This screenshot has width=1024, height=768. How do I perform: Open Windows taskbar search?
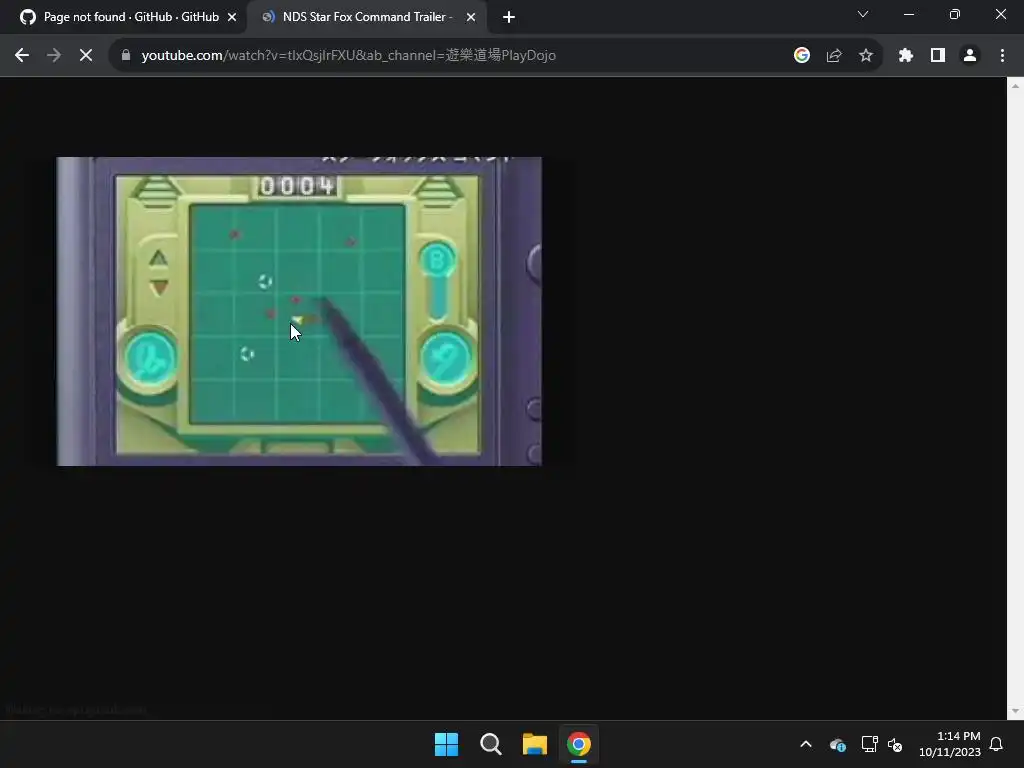pyautogui.click(x=490, y=744)
